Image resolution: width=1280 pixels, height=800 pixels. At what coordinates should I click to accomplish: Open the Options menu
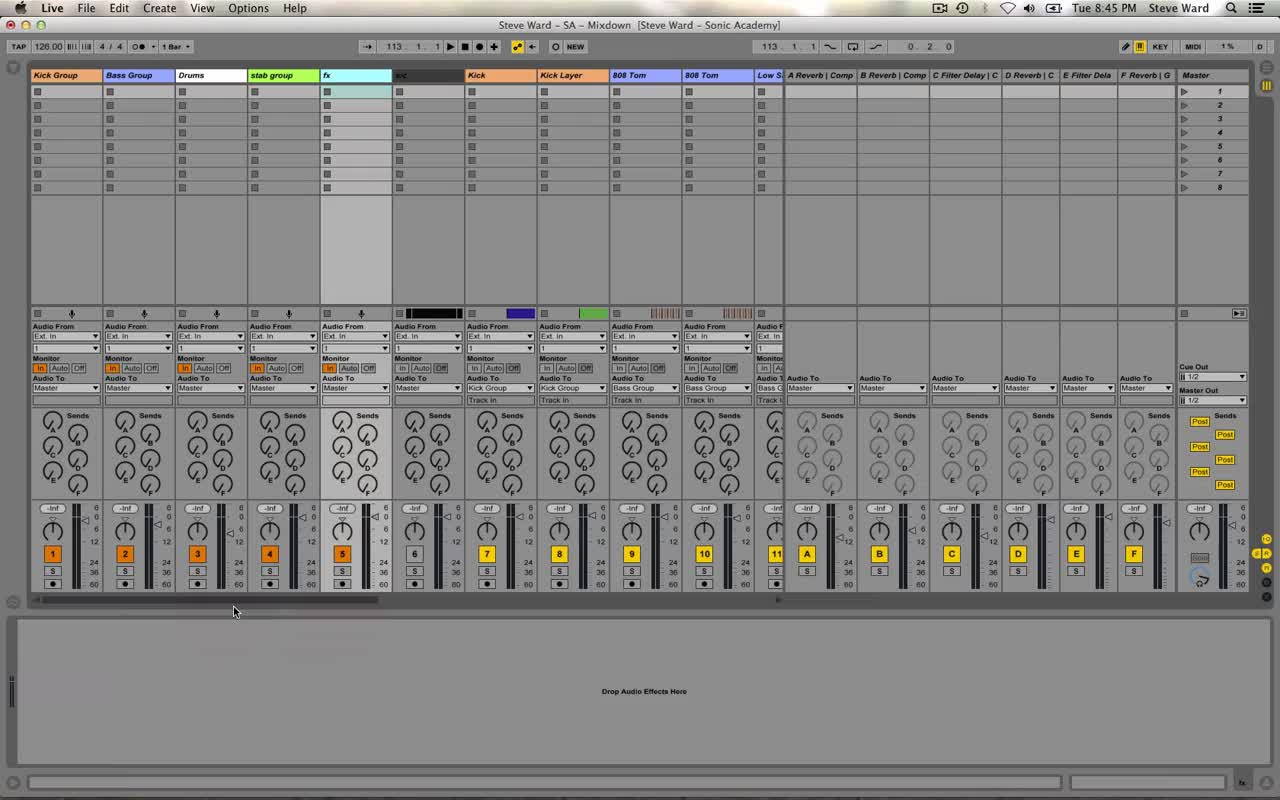point(248,8)
